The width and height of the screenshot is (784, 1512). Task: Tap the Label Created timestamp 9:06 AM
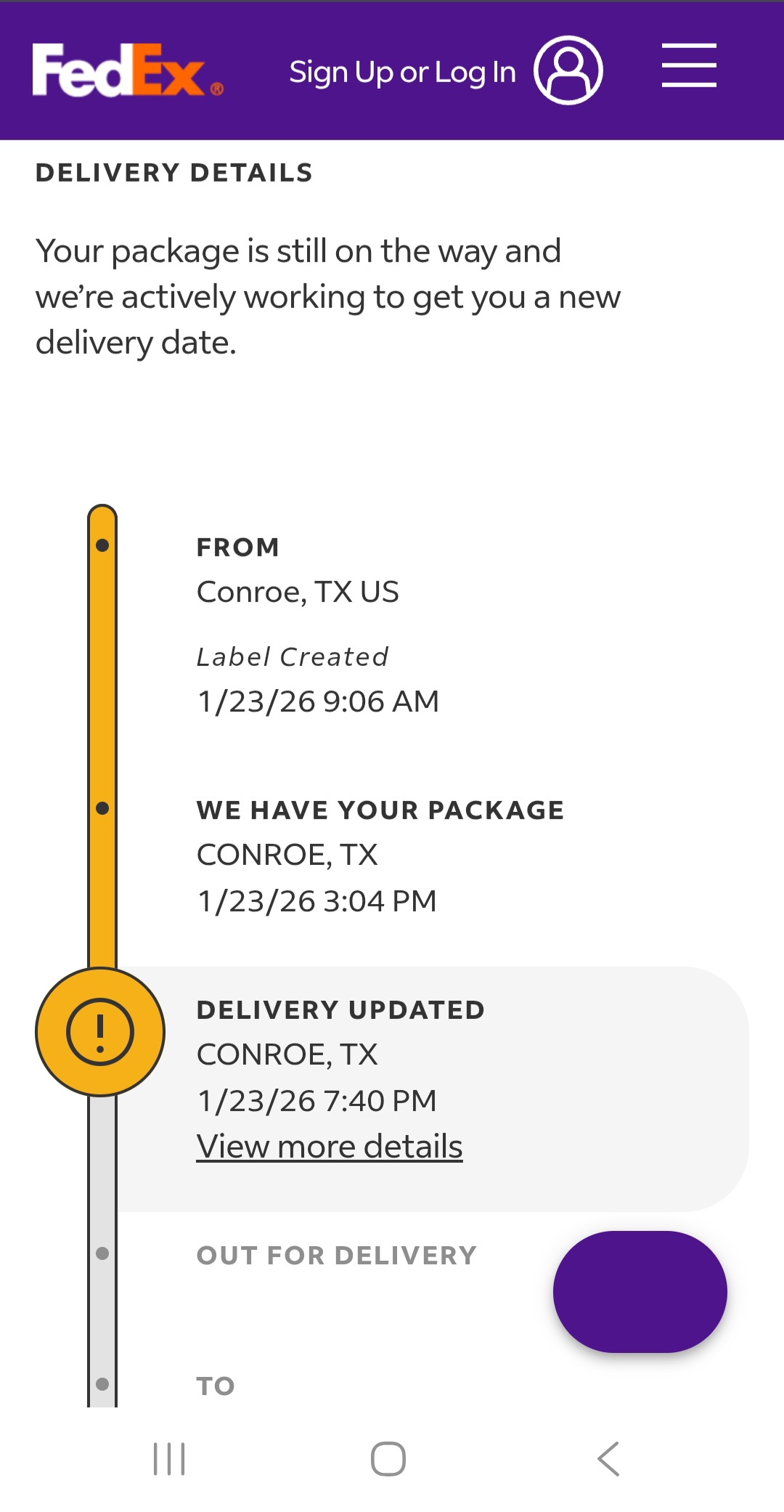click(318, 702)
